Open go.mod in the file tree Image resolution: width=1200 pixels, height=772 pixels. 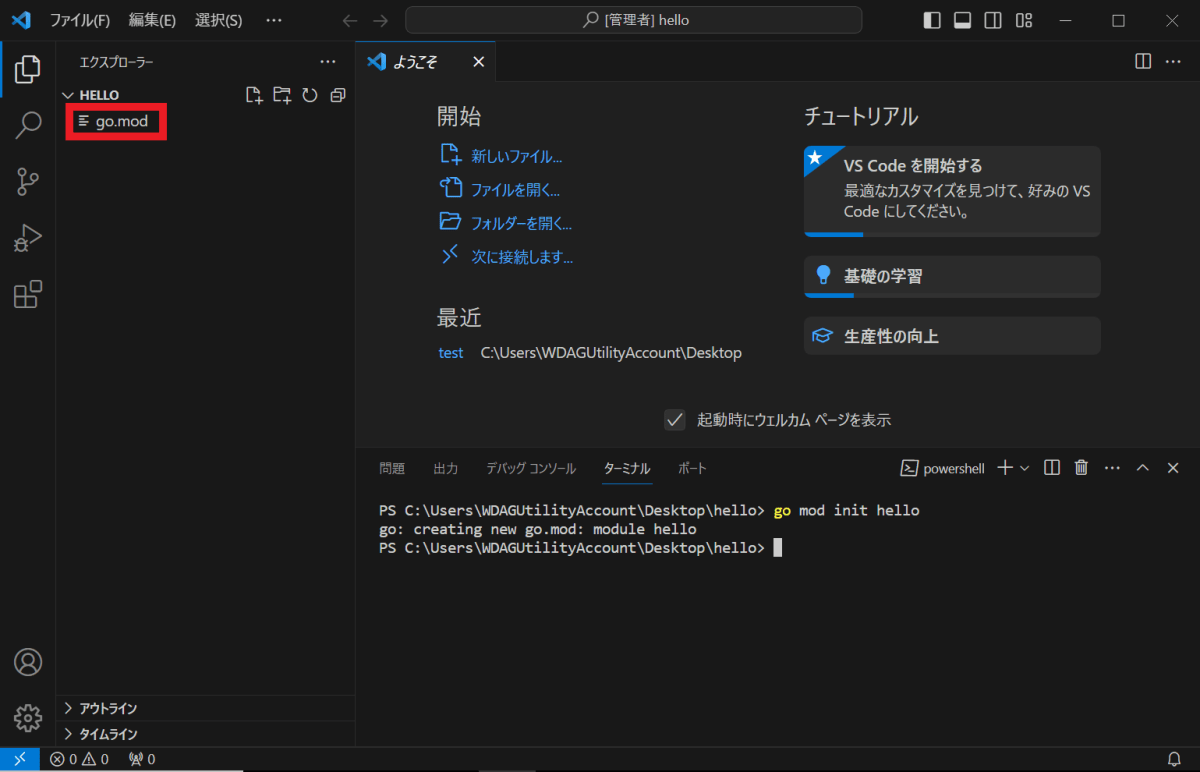(x=121, y=121)
